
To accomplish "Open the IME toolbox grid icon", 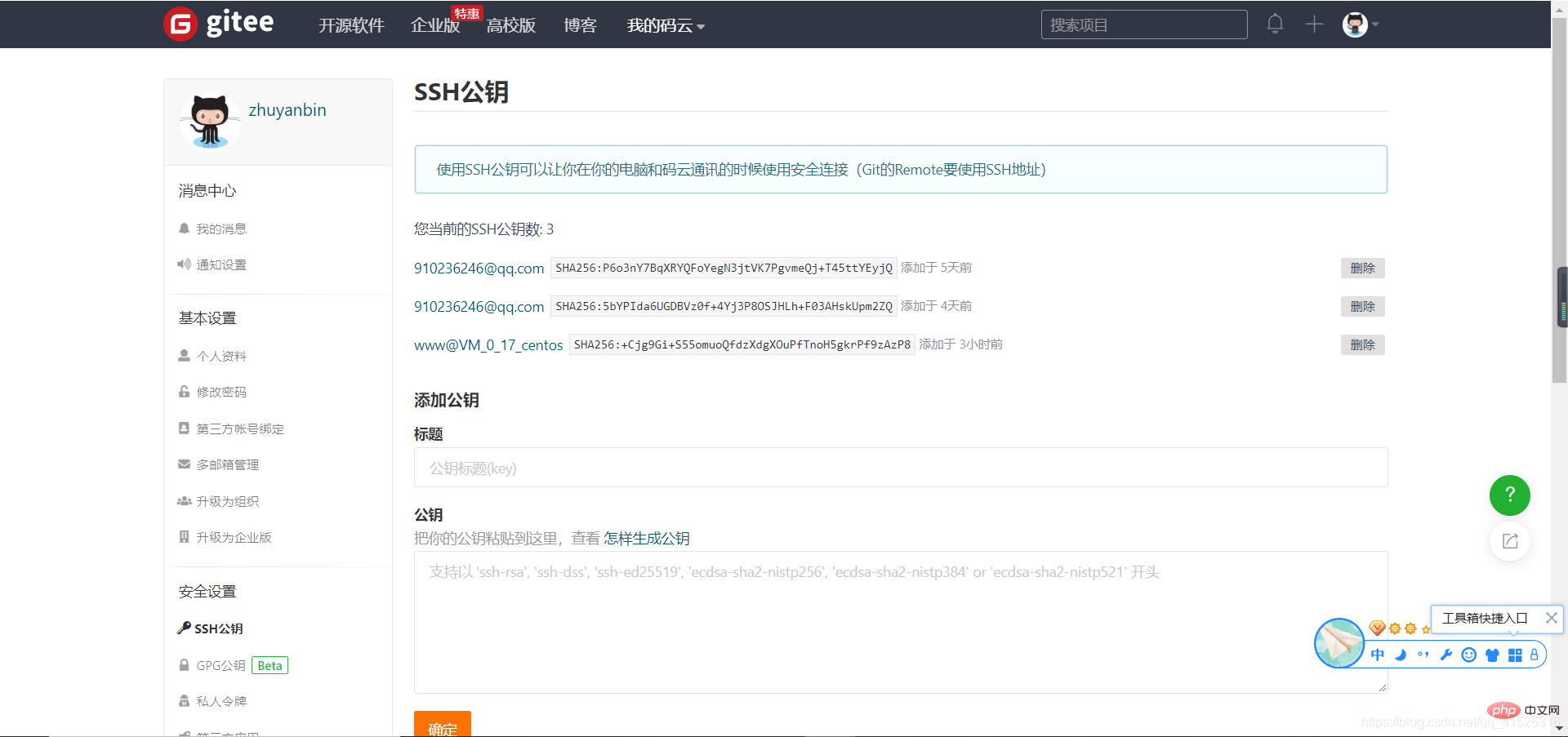I will click(x=1515, y=655).
